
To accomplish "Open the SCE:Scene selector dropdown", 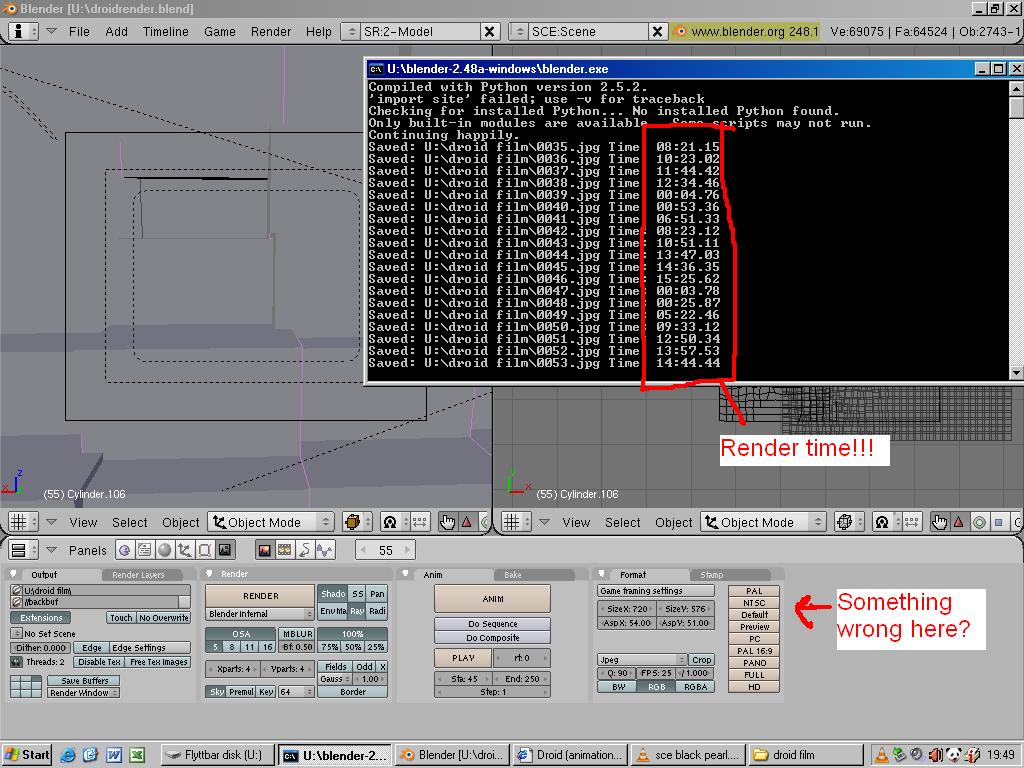I will tap(519, 31).
